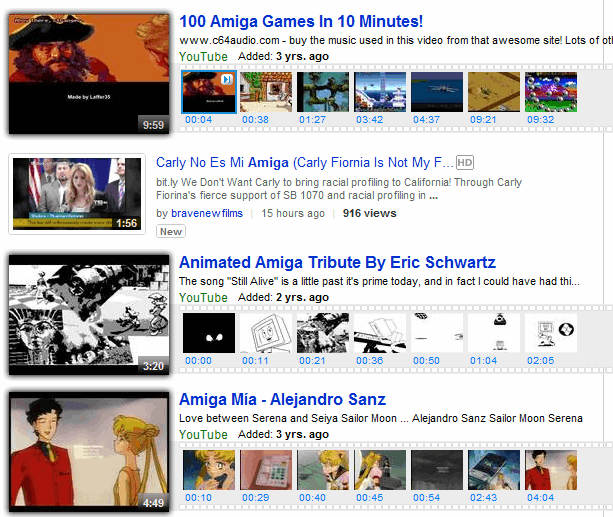Select the 00:29 phone keypad frame
The height and width of the screenshot is (517, 613).
coord(266,470)
